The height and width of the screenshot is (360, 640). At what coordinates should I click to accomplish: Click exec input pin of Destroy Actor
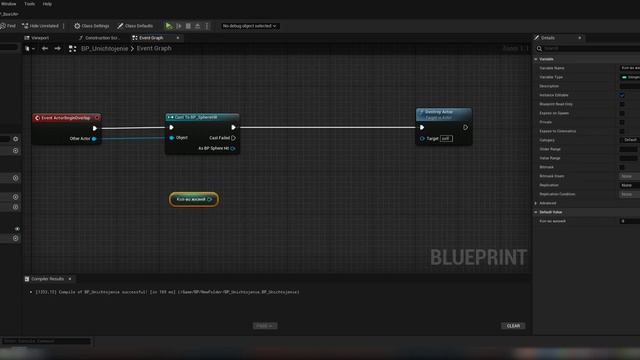point(422,127)
